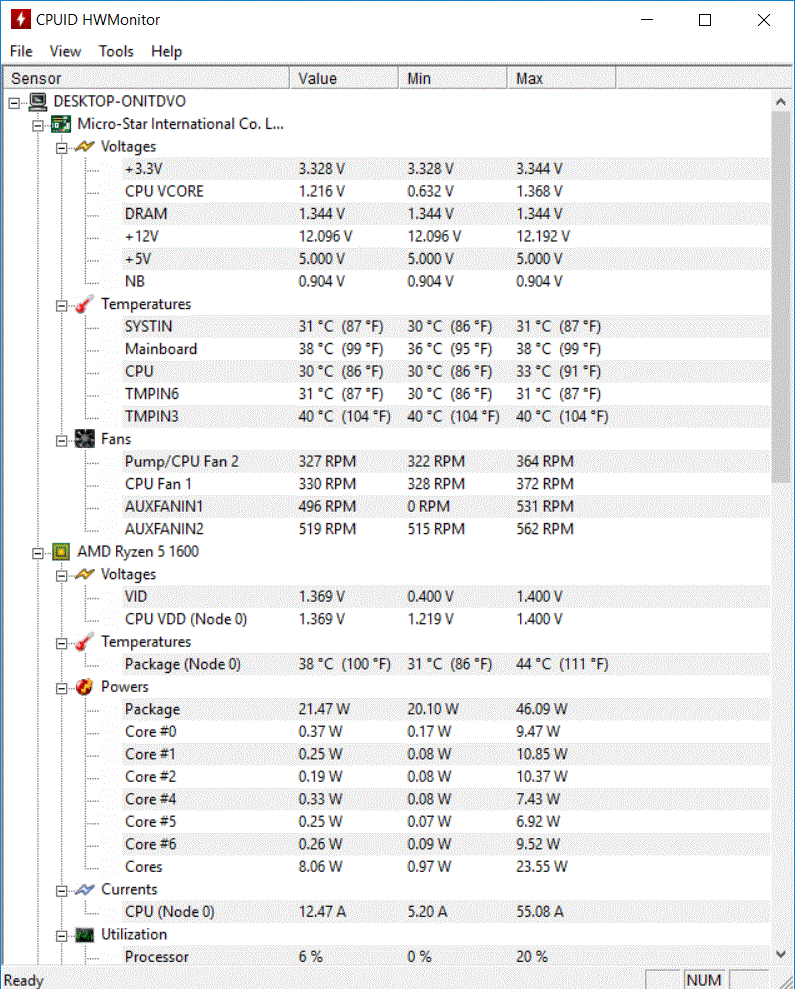The width and height of the screenshot is (795, 989).
Task: Collapse the AMD Ryzen 5 1600 node
Action: [x=37, y=551]
